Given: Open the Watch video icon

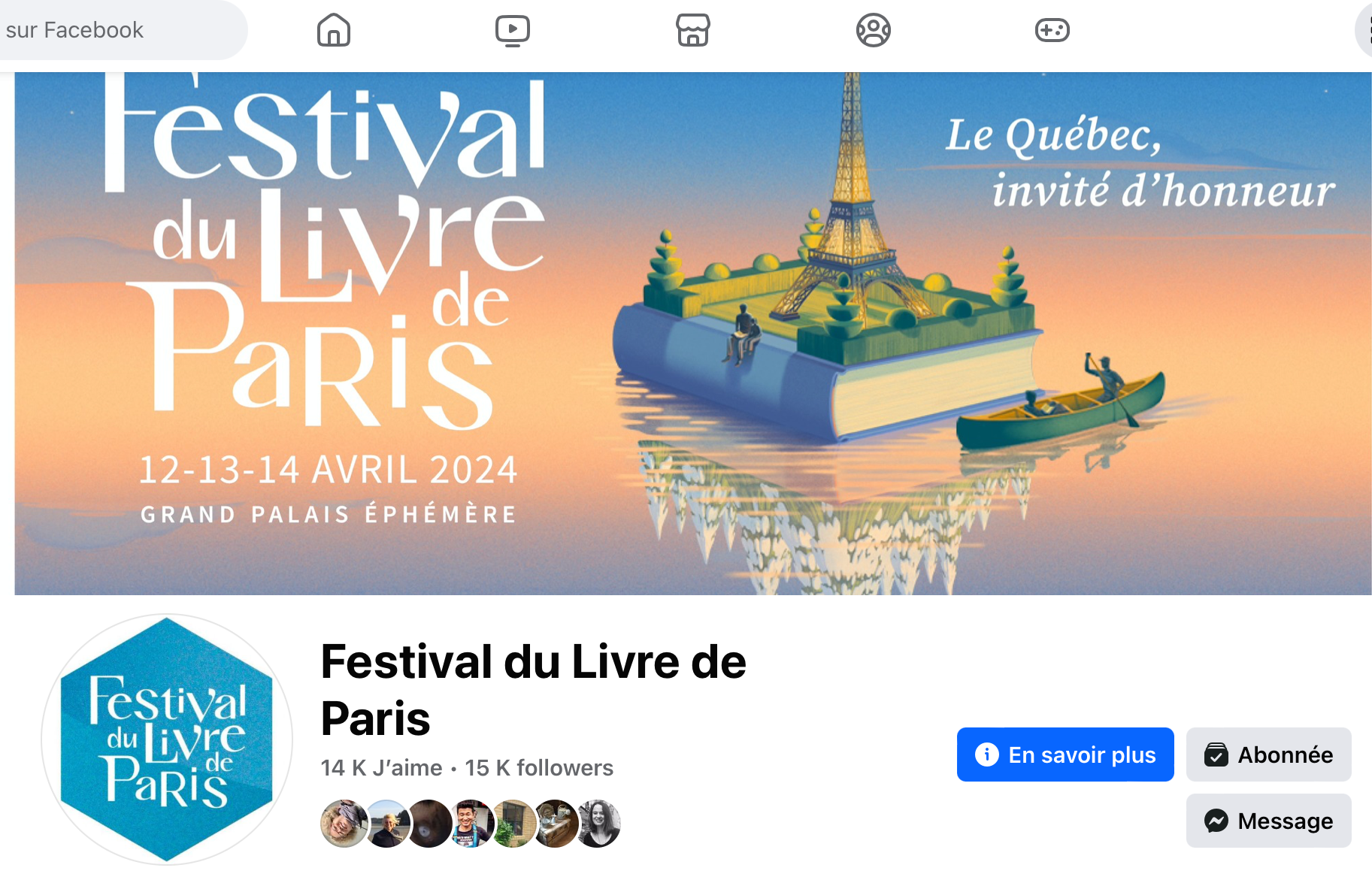Looking at the screenshot, I should [x=512, y=30].
